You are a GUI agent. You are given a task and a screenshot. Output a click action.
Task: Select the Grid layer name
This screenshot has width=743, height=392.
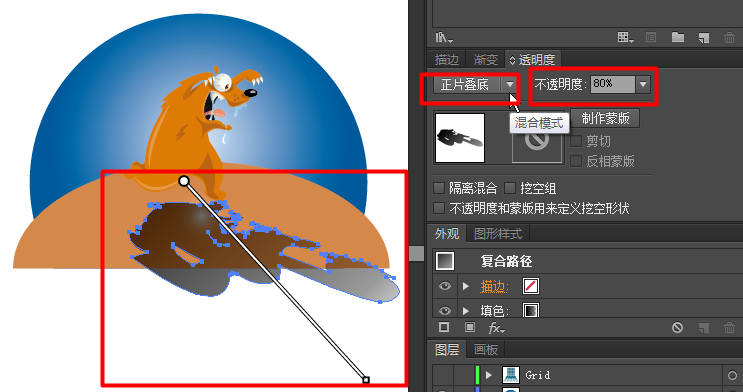coord(537,375)
